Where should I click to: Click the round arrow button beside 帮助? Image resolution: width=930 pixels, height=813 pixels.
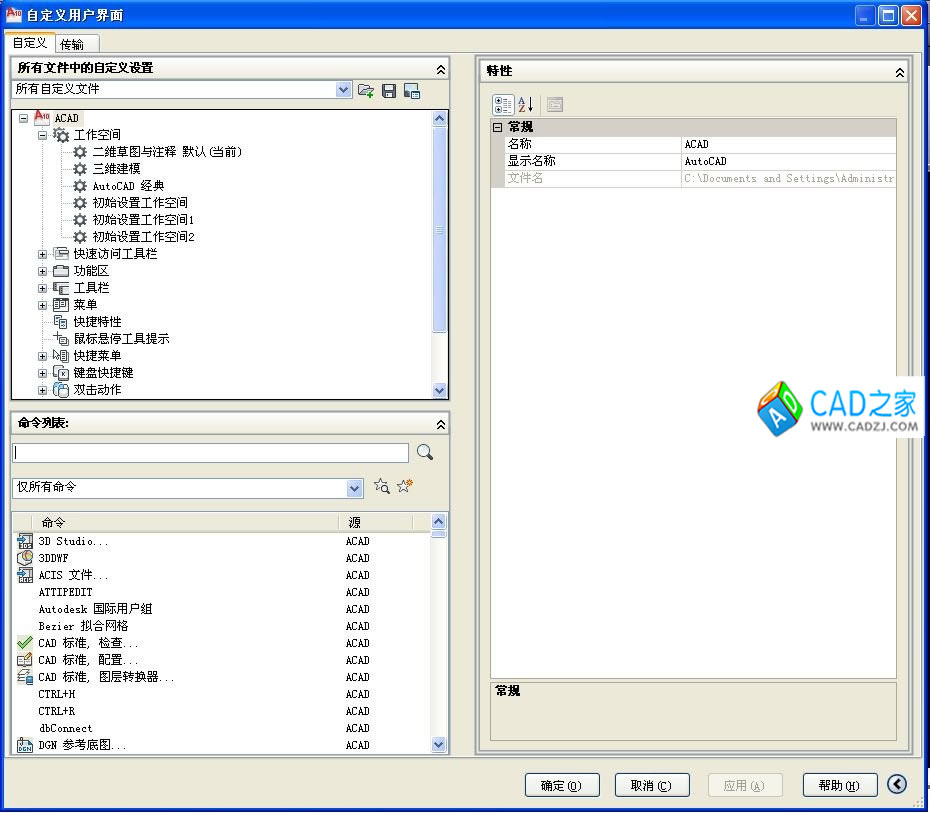pyautogui.click(x=897, y=785)
